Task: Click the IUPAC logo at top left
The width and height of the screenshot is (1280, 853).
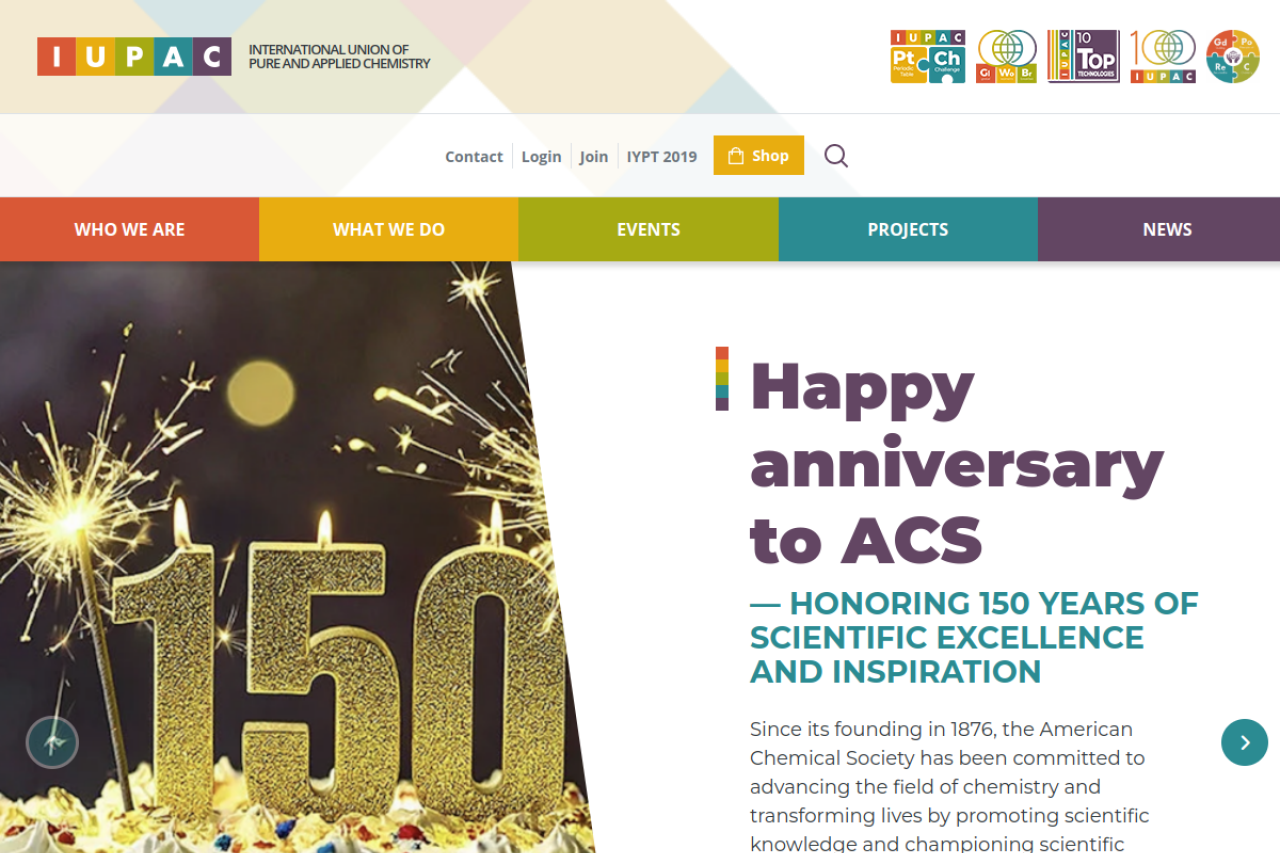Action: [134, 57]
